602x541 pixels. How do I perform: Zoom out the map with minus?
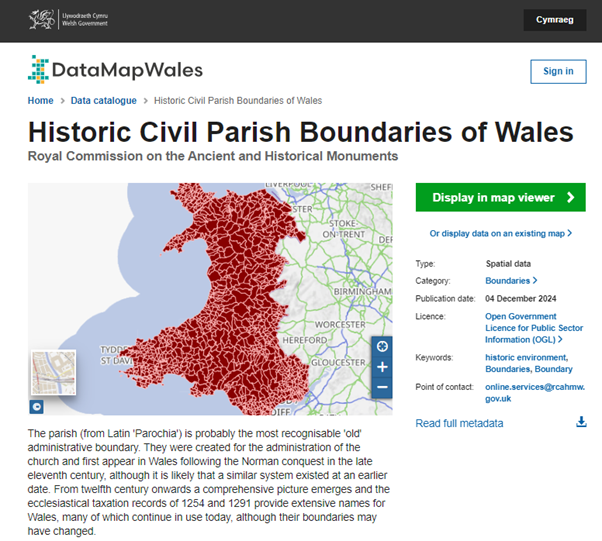pyautogui.click(x=382, y=387)
